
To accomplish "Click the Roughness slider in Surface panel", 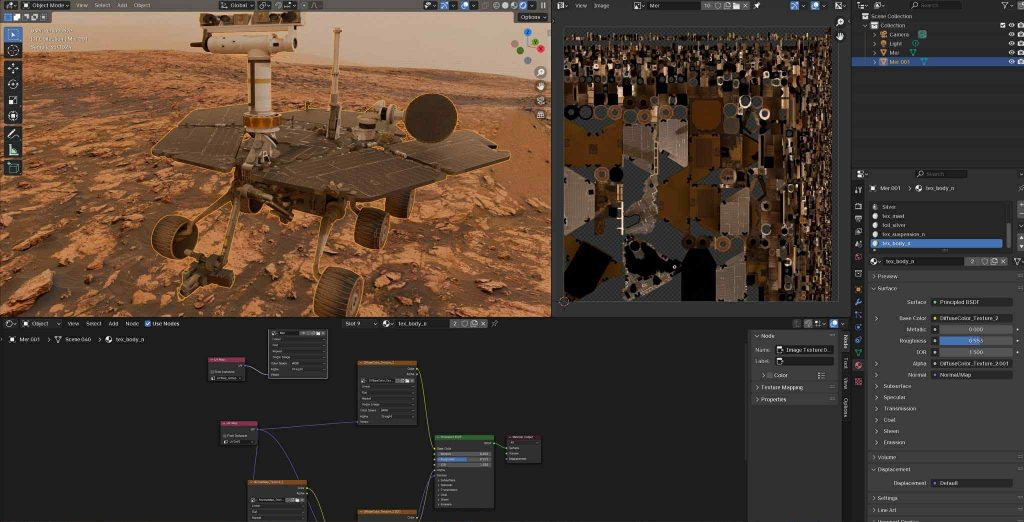I will [974, 340].
